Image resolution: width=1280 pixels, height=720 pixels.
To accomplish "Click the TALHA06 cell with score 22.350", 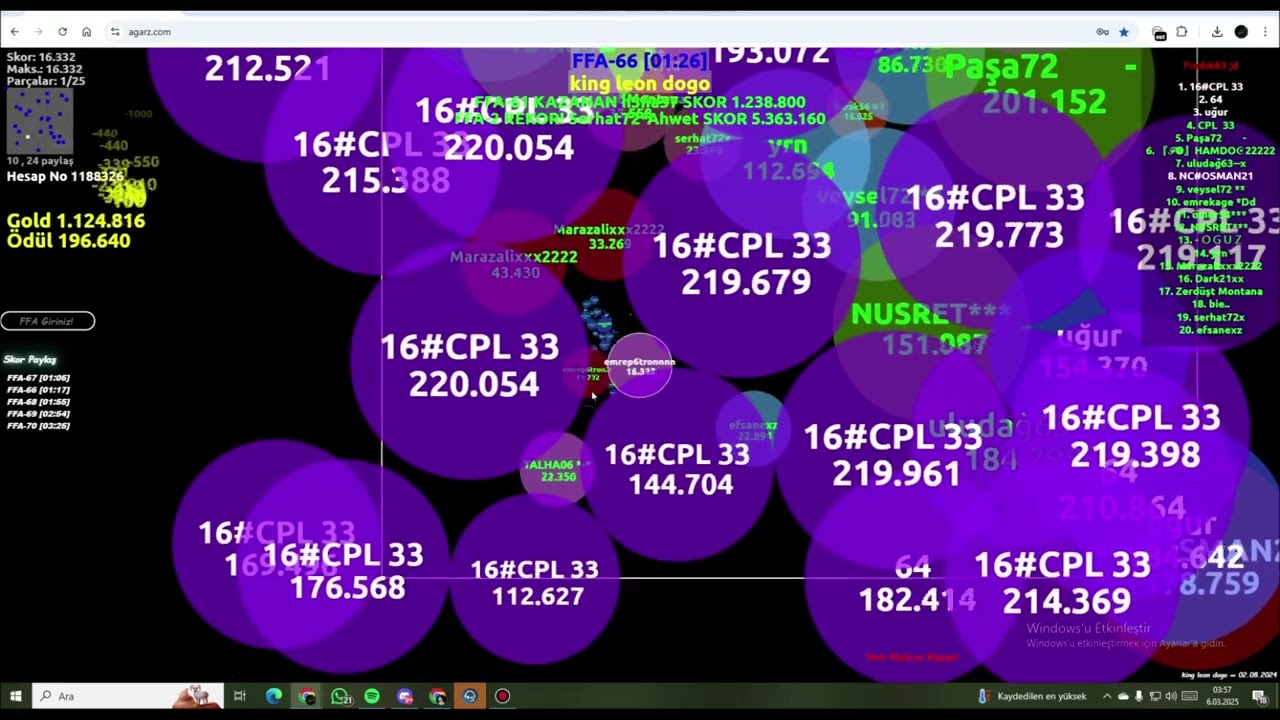I will click(x=556, y=470).
